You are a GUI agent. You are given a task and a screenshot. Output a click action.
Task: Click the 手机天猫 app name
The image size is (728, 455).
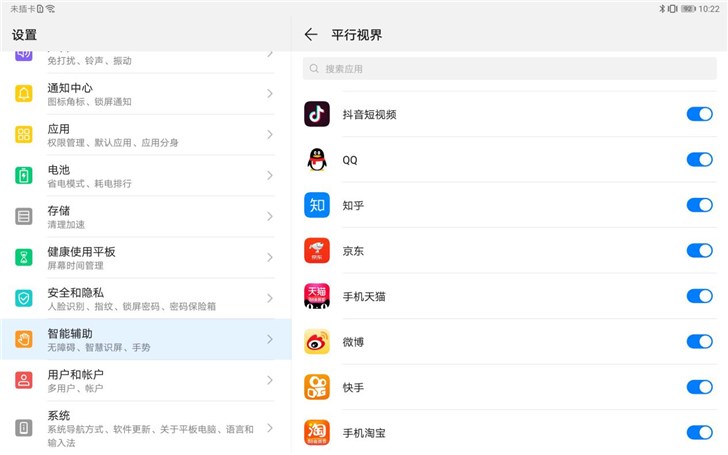tap(364, 296)
